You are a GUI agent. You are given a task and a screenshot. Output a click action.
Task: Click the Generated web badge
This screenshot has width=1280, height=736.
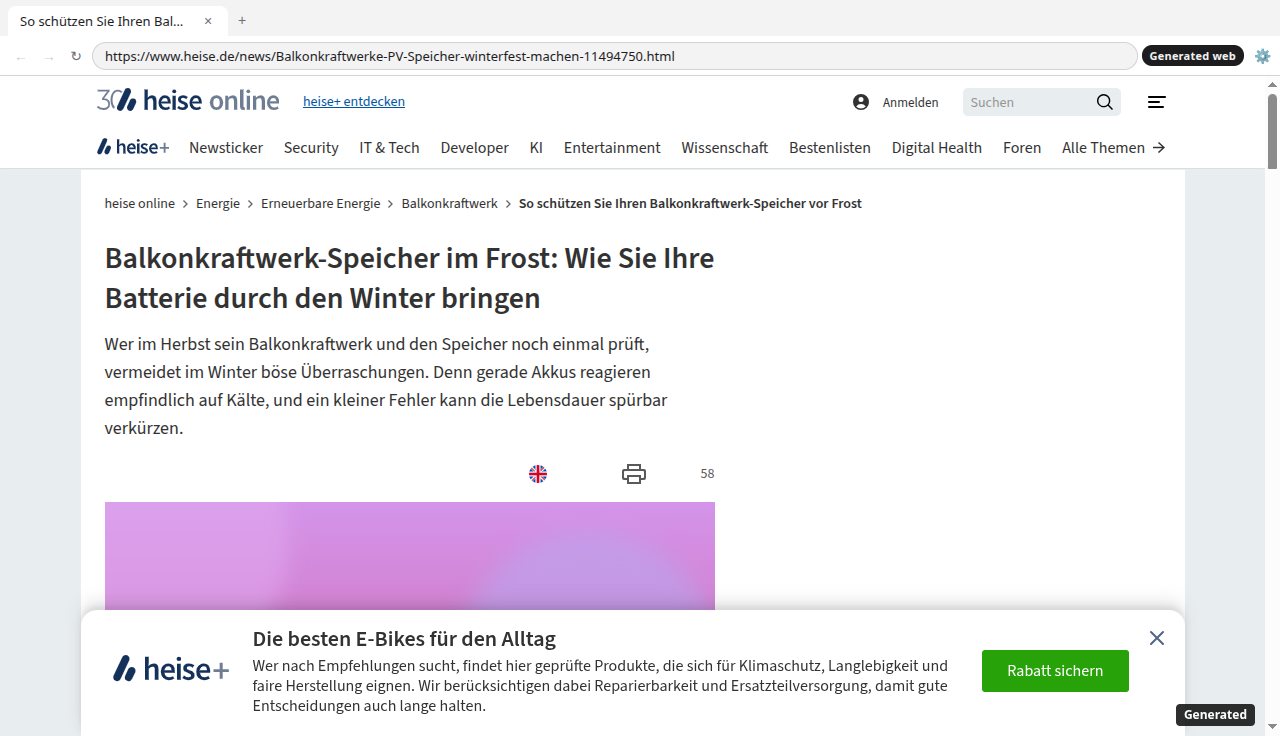point(1192,56)
